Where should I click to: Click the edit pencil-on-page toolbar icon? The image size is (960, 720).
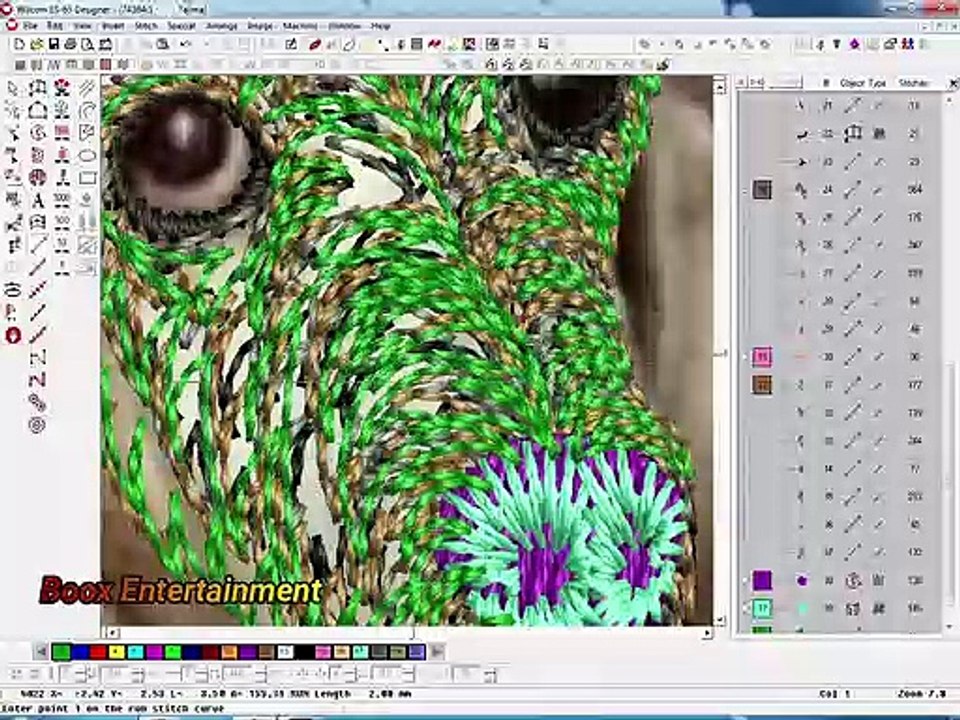coord(291,44)
